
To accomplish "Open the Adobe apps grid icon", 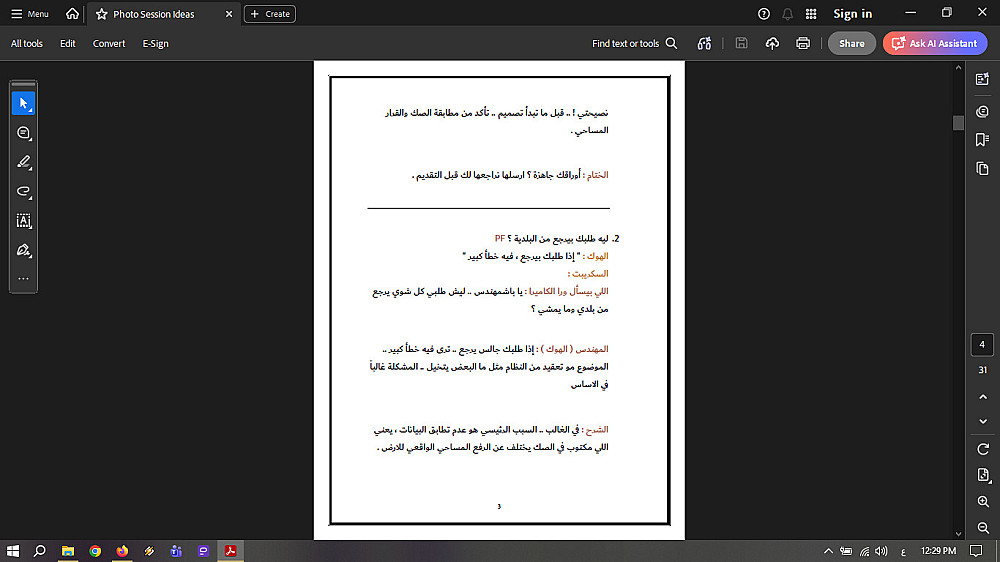I will tap(811, 14).
